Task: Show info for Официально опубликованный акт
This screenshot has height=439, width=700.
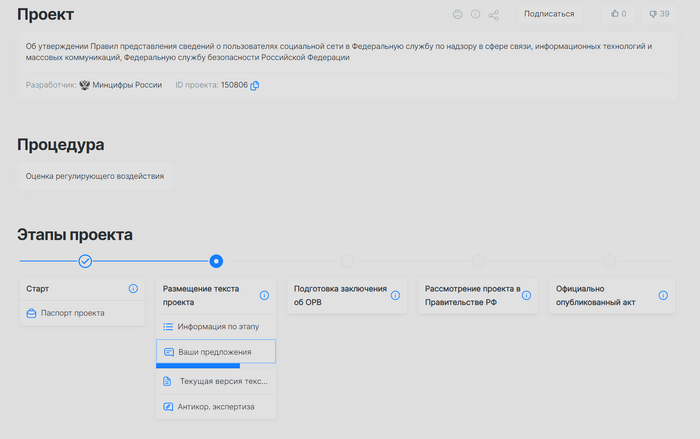Action: [x=663, y=295]
